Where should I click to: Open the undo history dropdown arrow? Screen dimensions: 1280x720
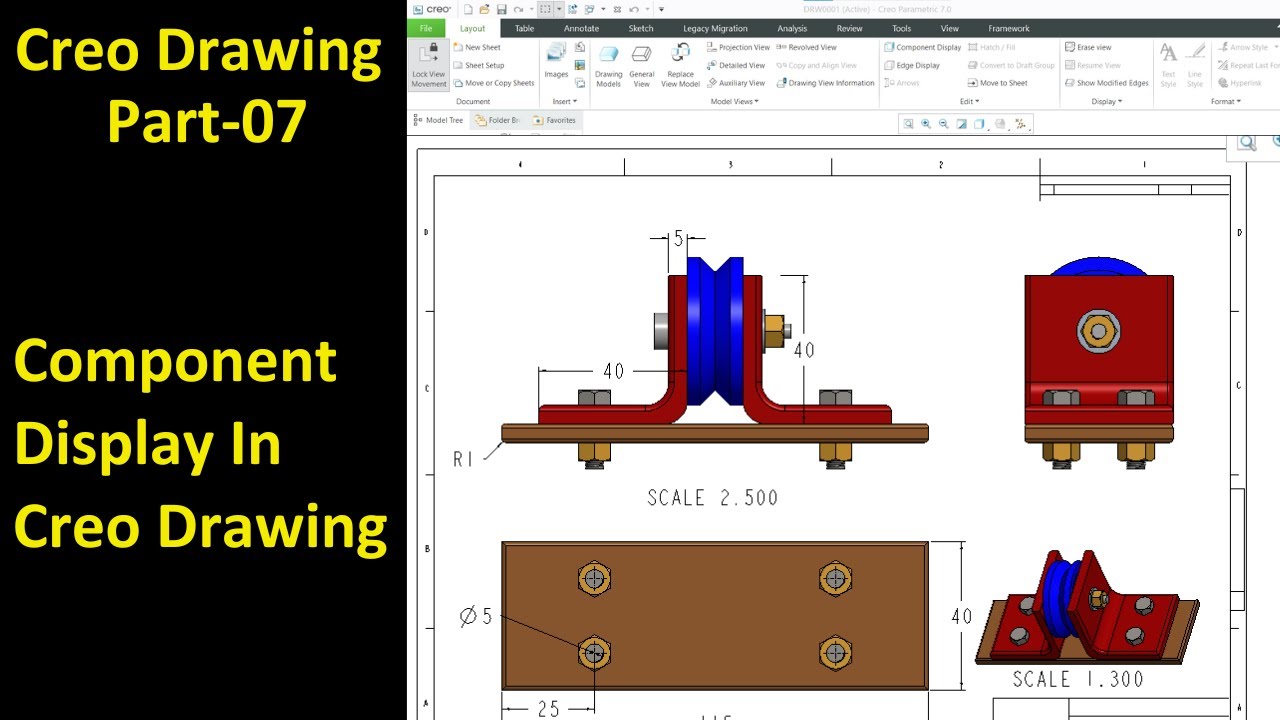[x=647, y=9]
